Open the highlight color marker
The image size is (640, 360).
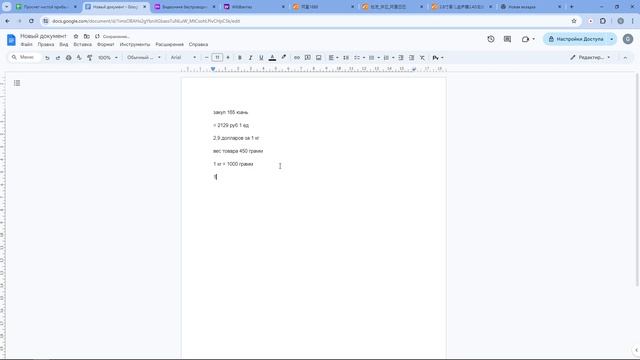coord(283,58)
